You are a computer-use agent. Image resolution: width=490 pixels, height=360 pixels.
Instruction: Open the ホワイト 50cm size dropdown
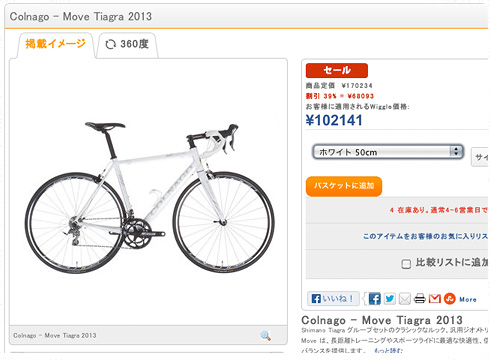click(x=388, y=152)
